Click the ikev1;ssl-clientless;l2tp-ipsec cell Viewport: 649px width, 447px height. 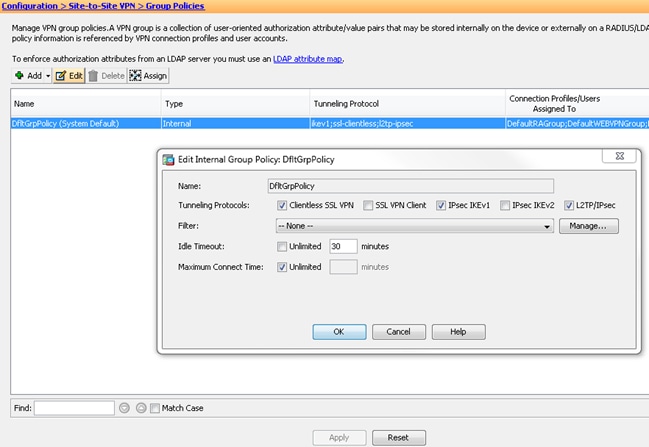click(x=407, y=123)
